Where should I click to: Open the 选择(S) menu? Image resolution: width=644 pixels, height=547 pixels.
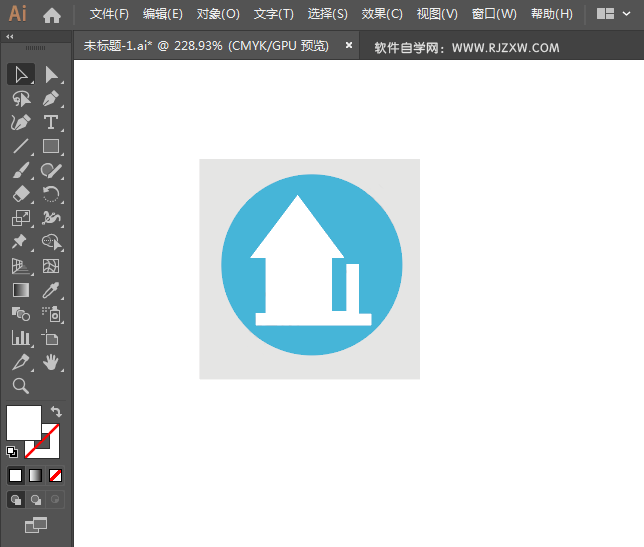pyautogui.click(x=327, y=14)
